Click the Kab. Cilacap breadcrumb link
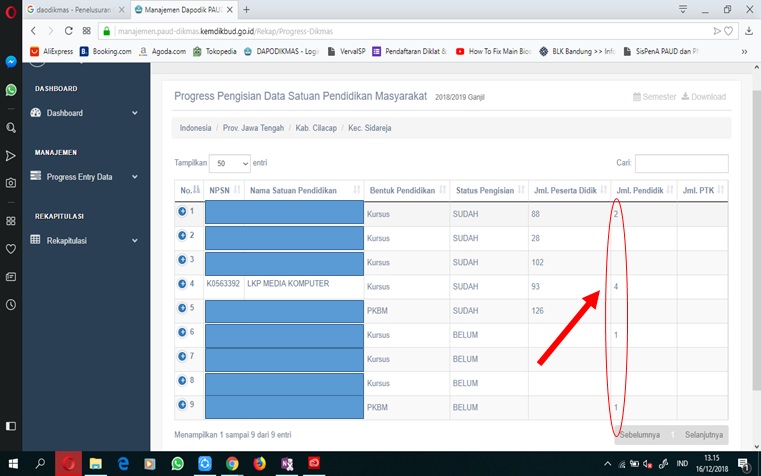The image size is (761, 476). (315, 129)
